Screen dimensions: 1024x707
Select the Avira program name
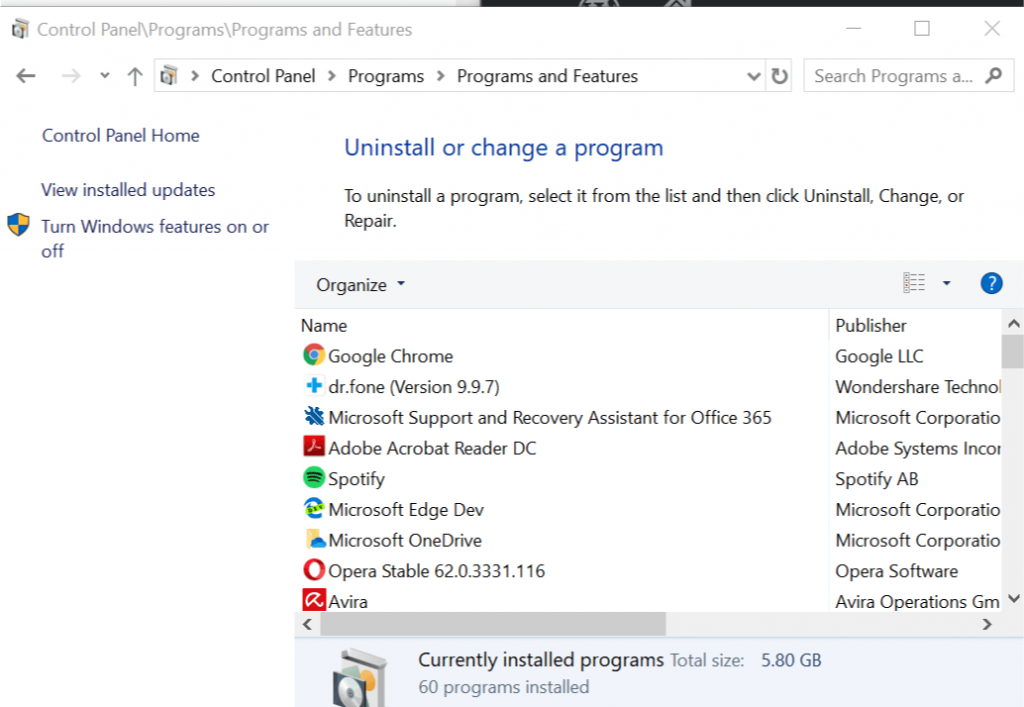pyautogui.click(x=348, y=601)
